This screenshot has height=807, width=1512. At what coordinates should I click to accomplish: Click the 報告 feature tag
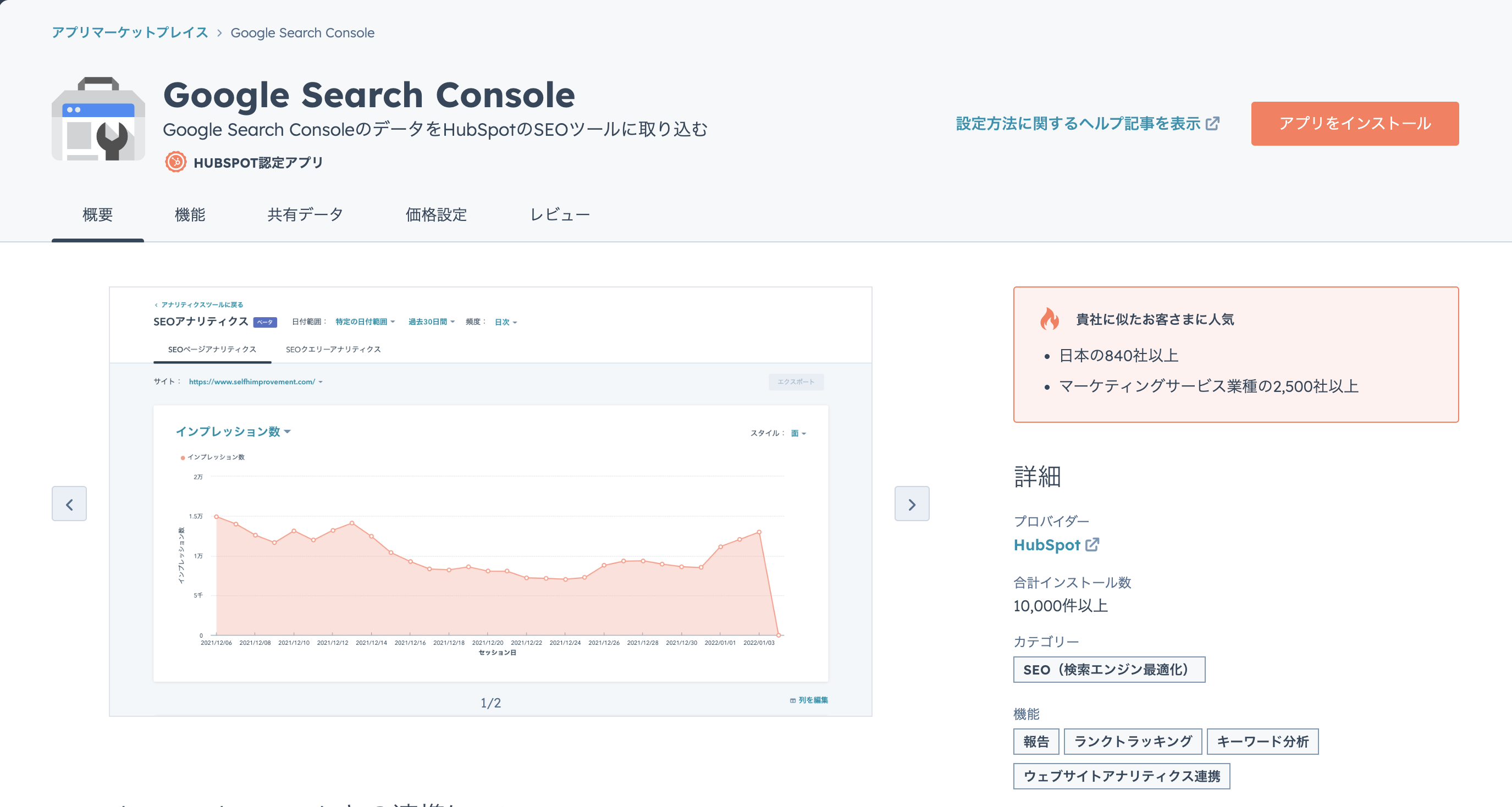(1036, 742)
